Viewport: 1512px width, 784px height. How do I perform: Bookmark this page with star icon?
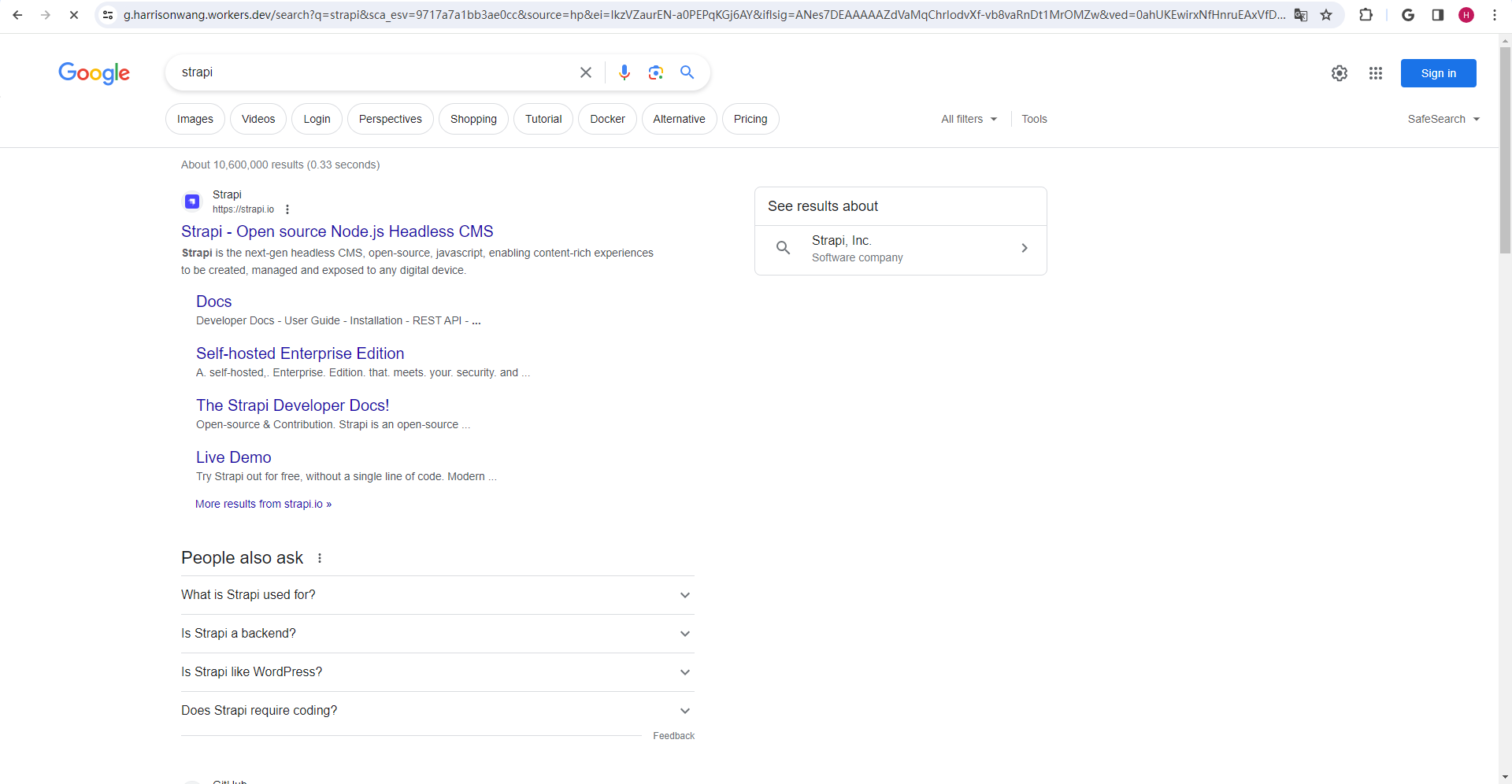[x=1326, y=15]
